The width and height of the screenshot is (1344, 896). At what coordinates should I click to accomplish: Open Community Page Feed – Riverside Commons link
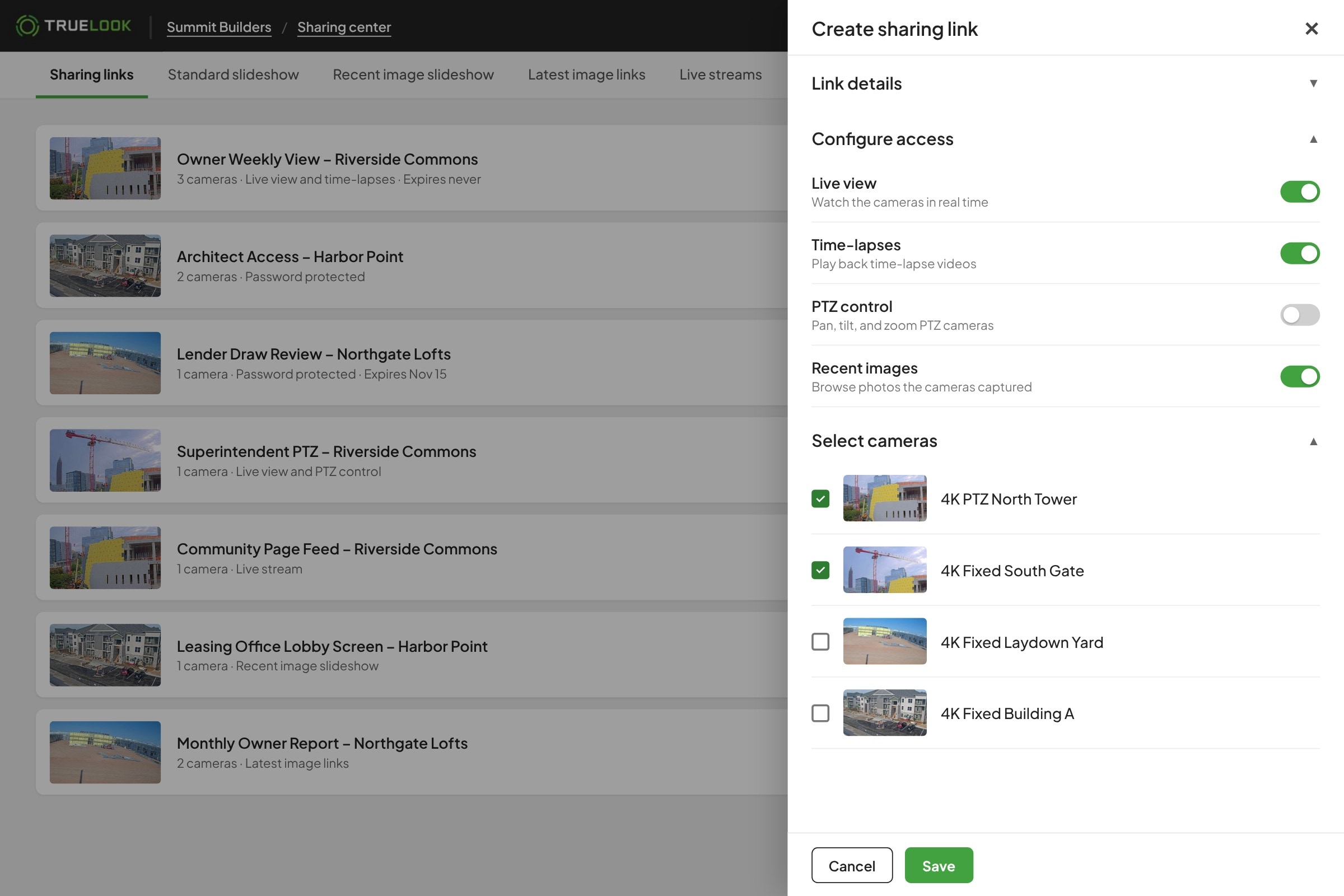click(412, 558)
